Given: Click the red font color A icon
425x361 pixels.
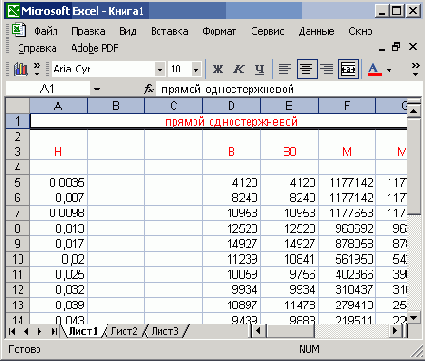Looking at the screenshot, I should [x=375, y=69].
